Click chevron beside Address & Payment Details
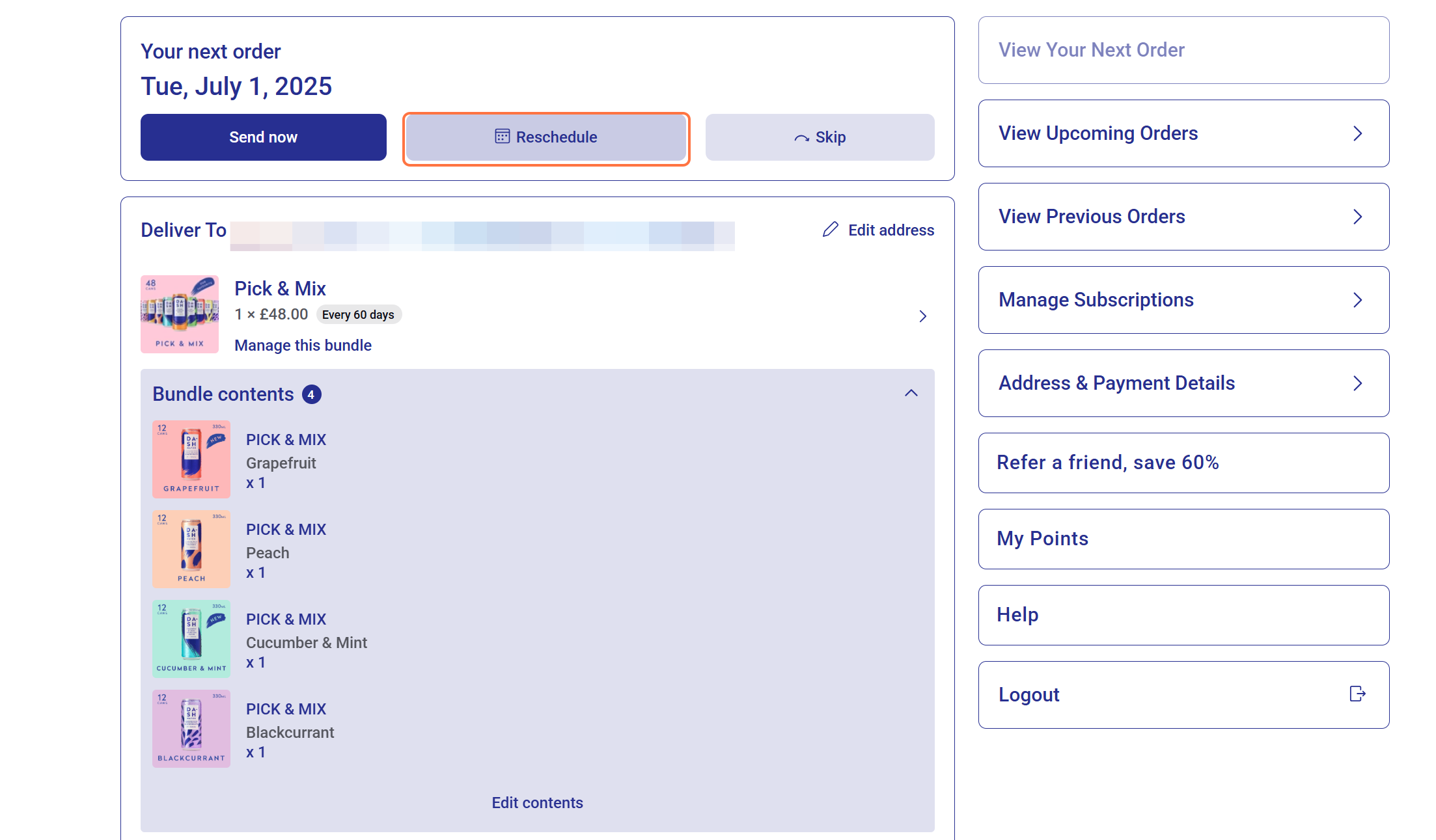The width and height of the screenshot is (1436, 840). click(x=1357, y=383)
